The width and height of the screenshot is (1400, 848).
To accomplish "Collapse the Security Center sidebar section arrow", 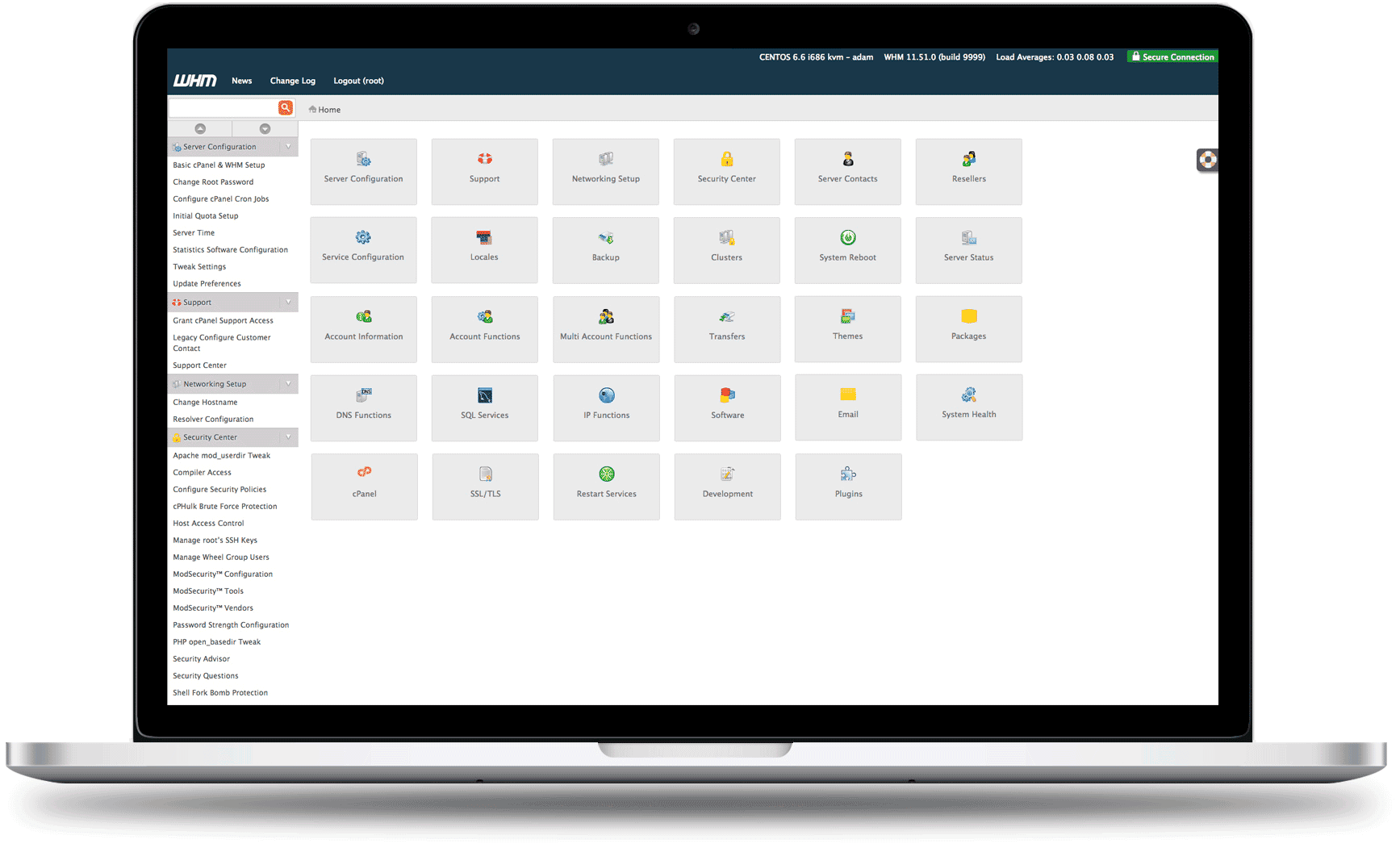I will click(x=288, y=437).
